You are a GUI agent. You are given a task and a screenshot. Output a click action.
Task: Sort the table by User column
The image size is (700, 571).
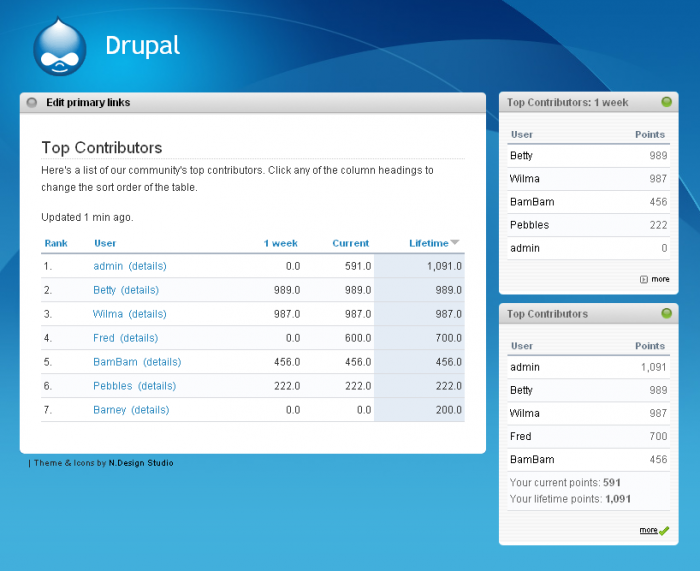click(105, 243)
